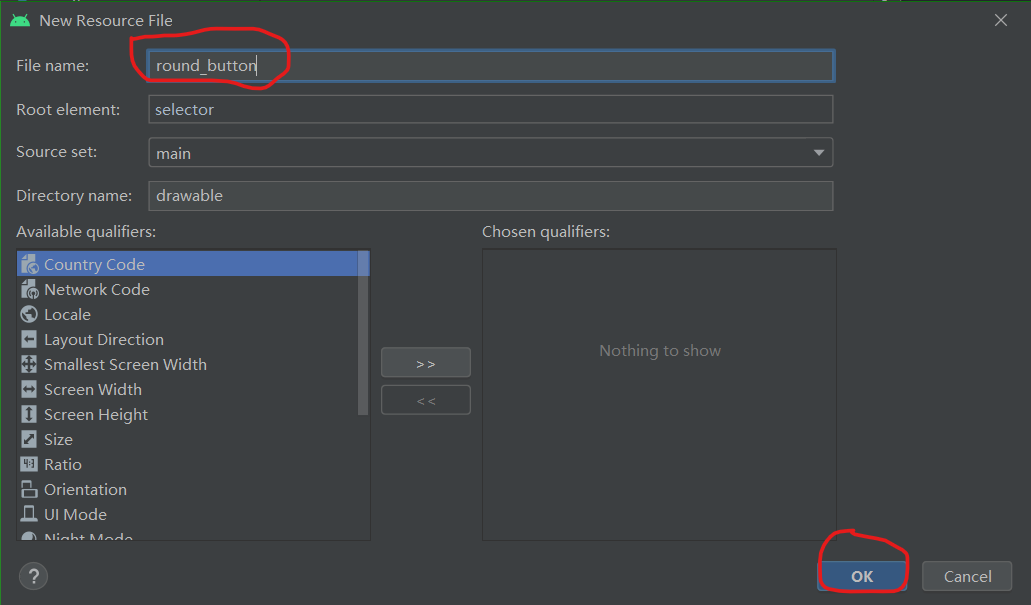Click the File name input field
This screenshot has height=605, width=1031.
[490, 66]
